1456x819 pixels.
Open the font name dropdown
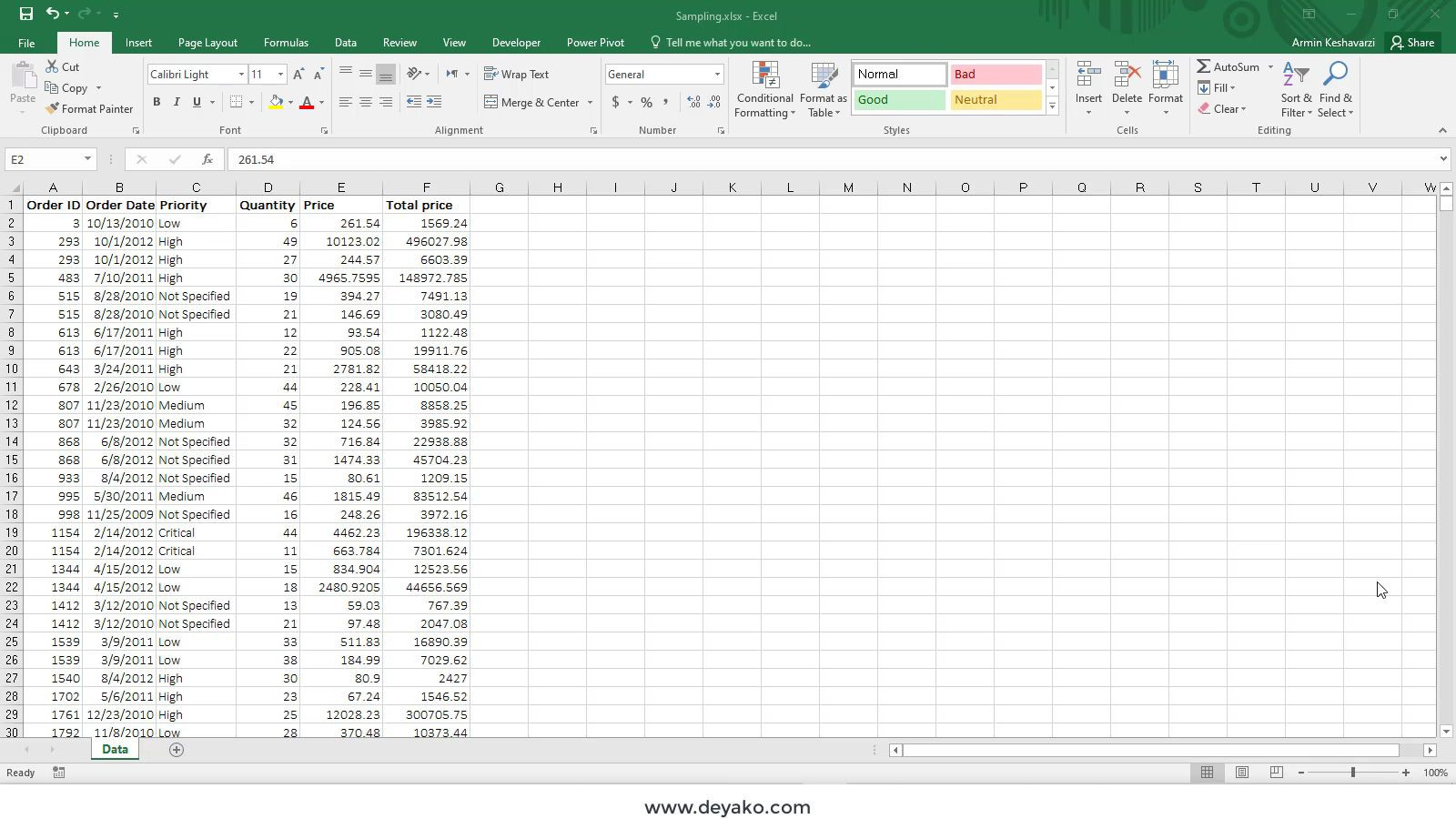tap(241, 75)
